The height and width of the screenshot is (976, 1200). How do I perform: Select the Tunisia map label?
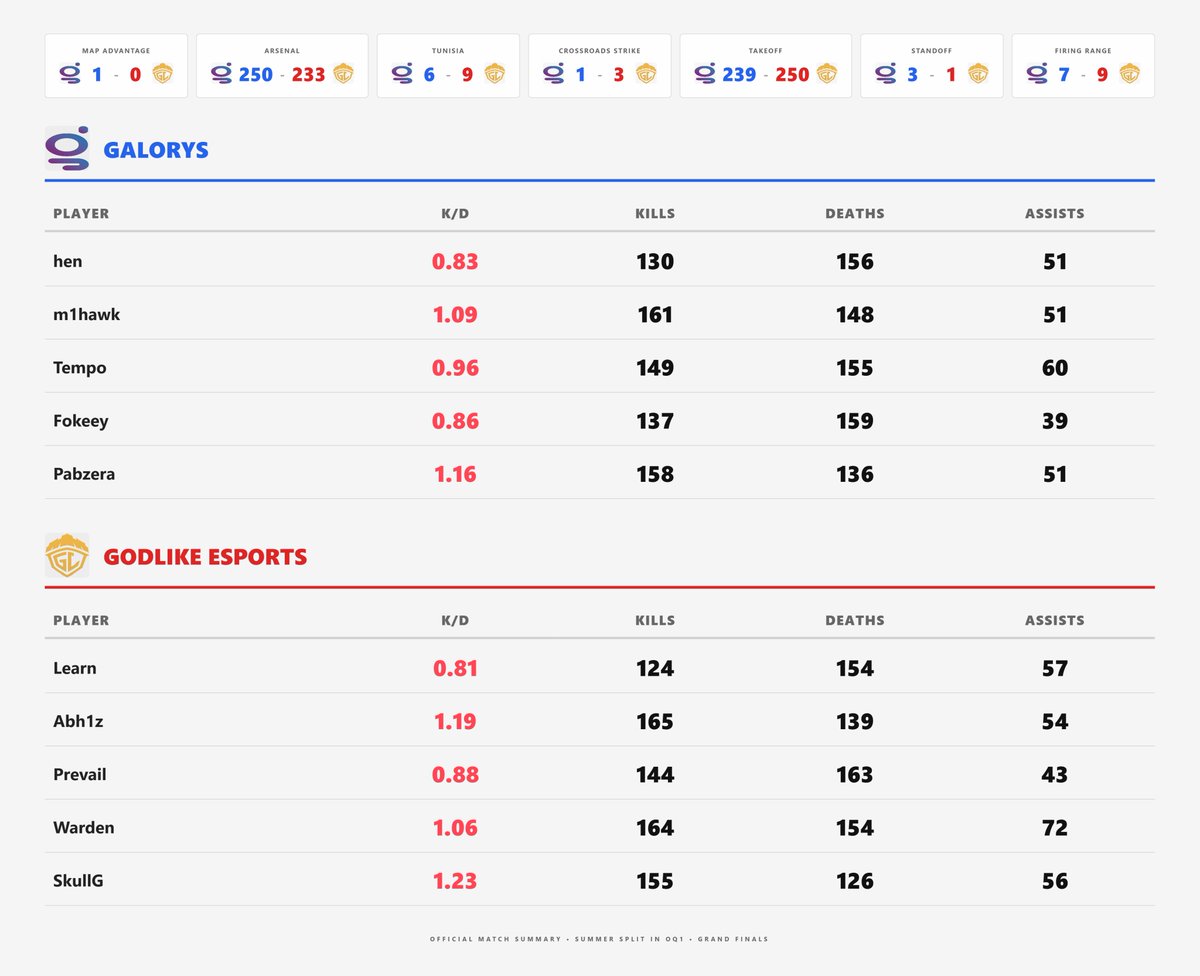coord(448,51)
